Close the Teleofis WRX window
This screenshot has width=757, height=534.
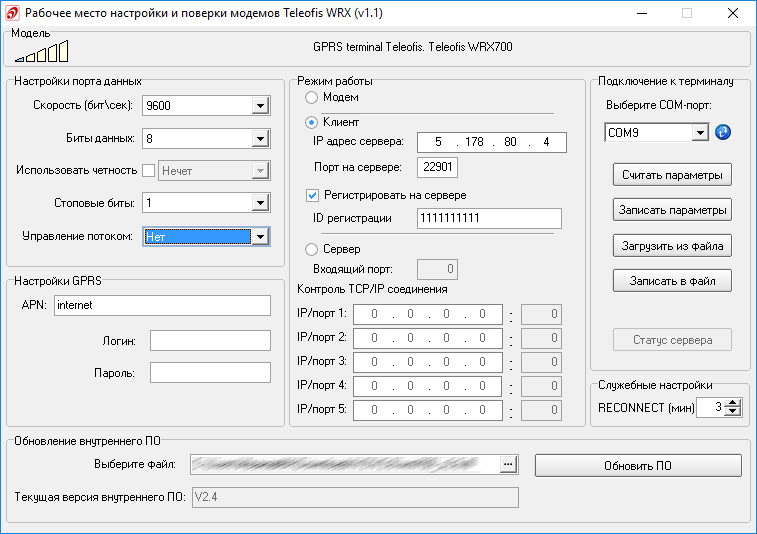[x=733, y=14]
